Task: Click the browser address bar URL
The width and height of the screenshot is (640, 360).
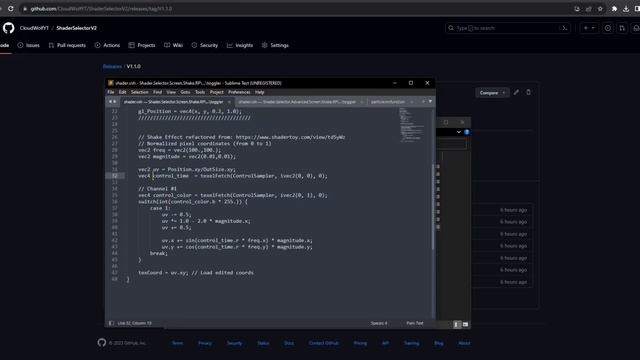Action: [x=101, y=9]
